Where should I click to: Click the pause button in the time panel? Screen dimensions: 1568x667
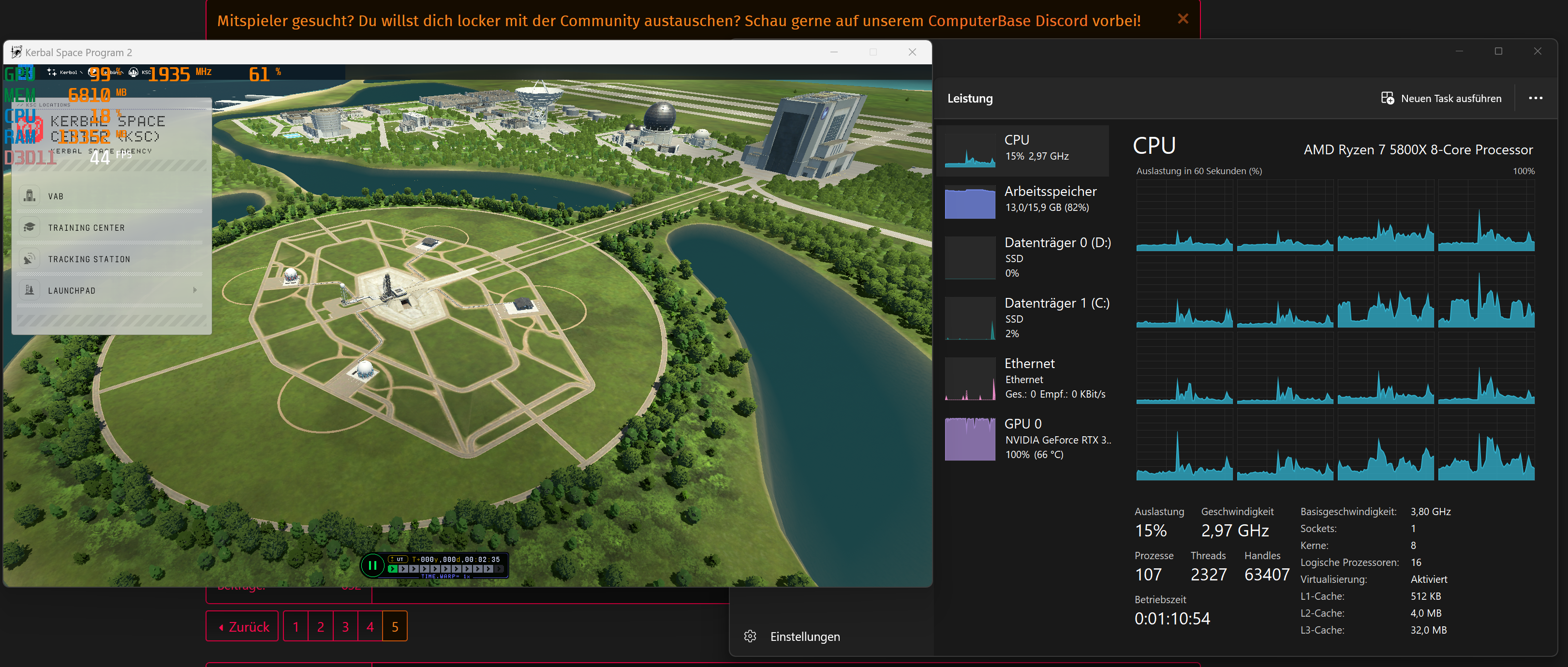click(372, 565)
